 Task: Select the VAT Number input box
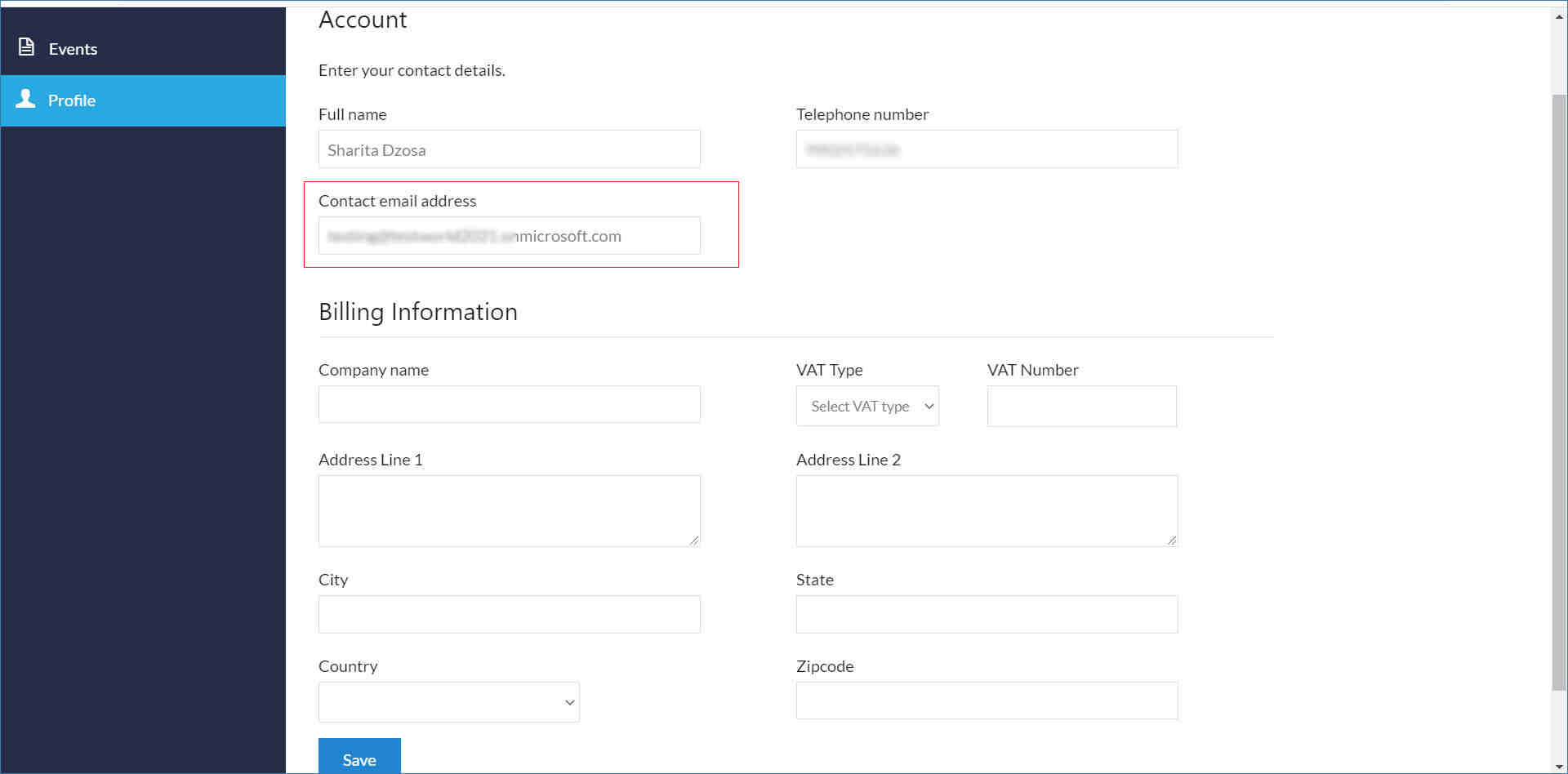[1081, 406]
